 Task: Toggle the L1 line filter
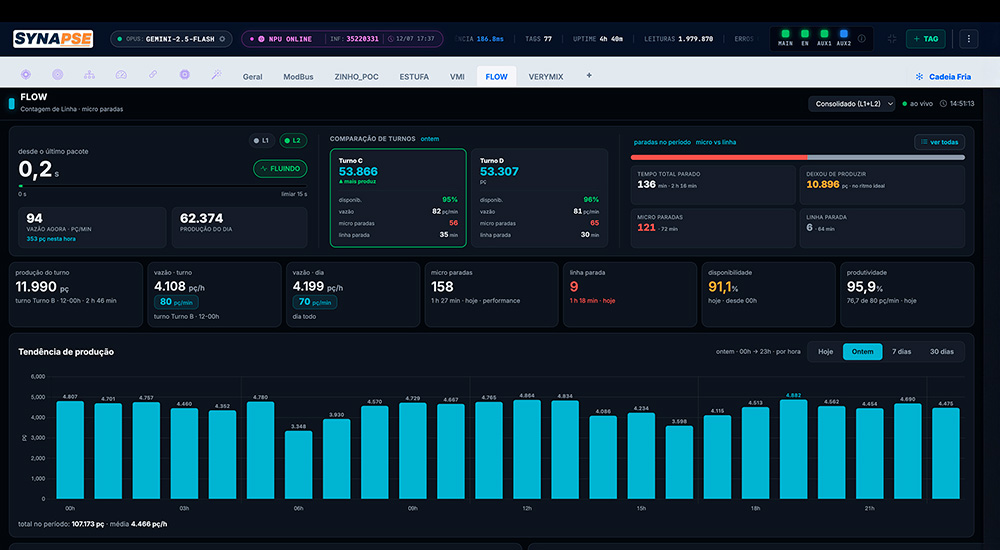coord(261,140)
